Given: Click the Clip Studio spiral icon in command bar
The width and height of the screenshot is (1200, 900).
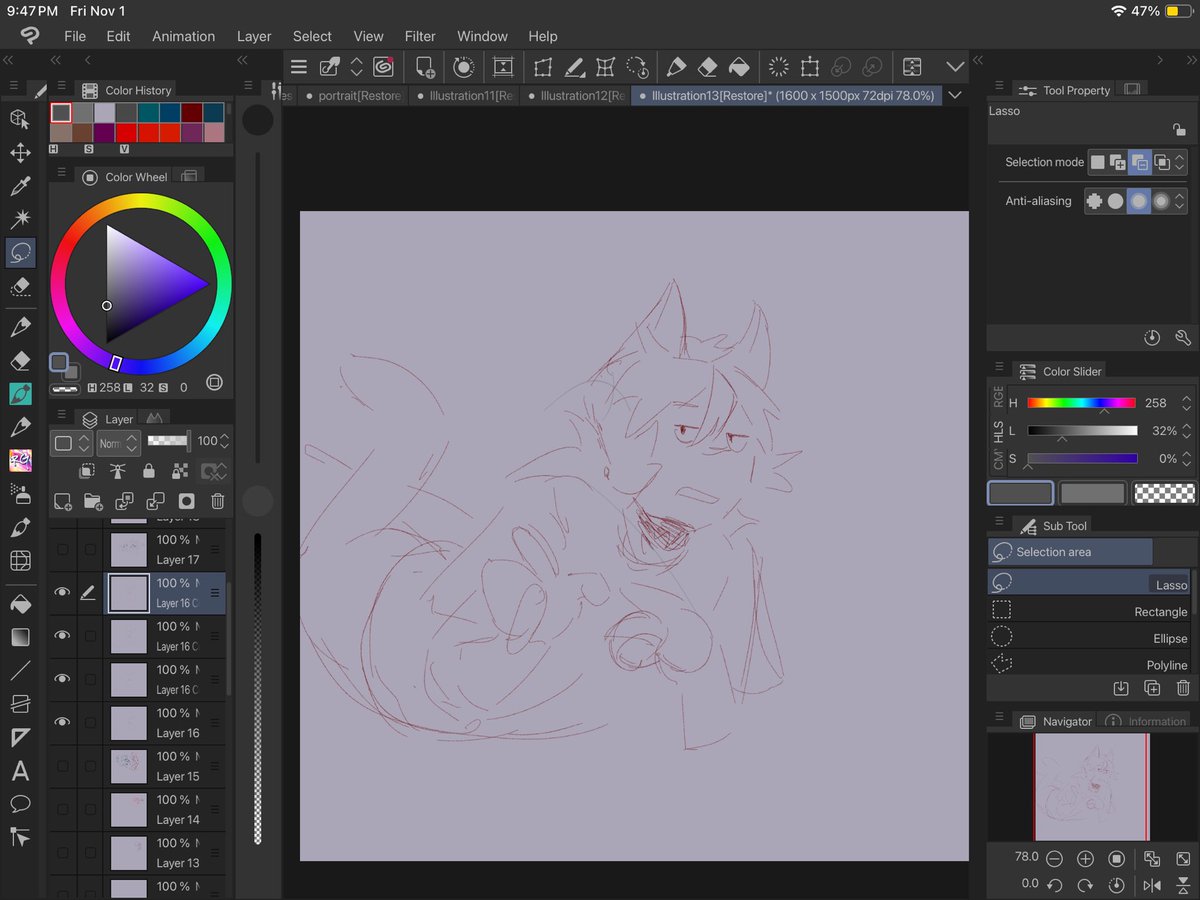Looking at the screenshot, I should click(x=383, y=67).
